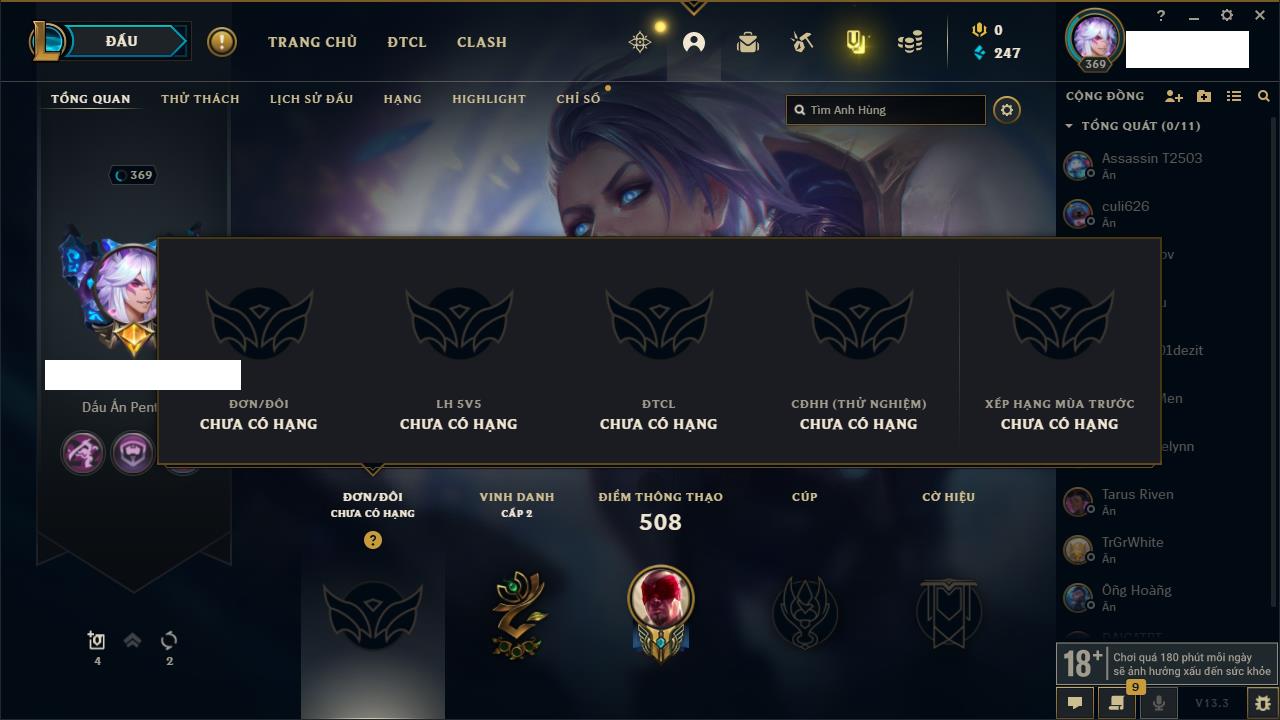Open the missions icon with badge 9
The image size is (1280, 720).
(x=1117, y=703)
